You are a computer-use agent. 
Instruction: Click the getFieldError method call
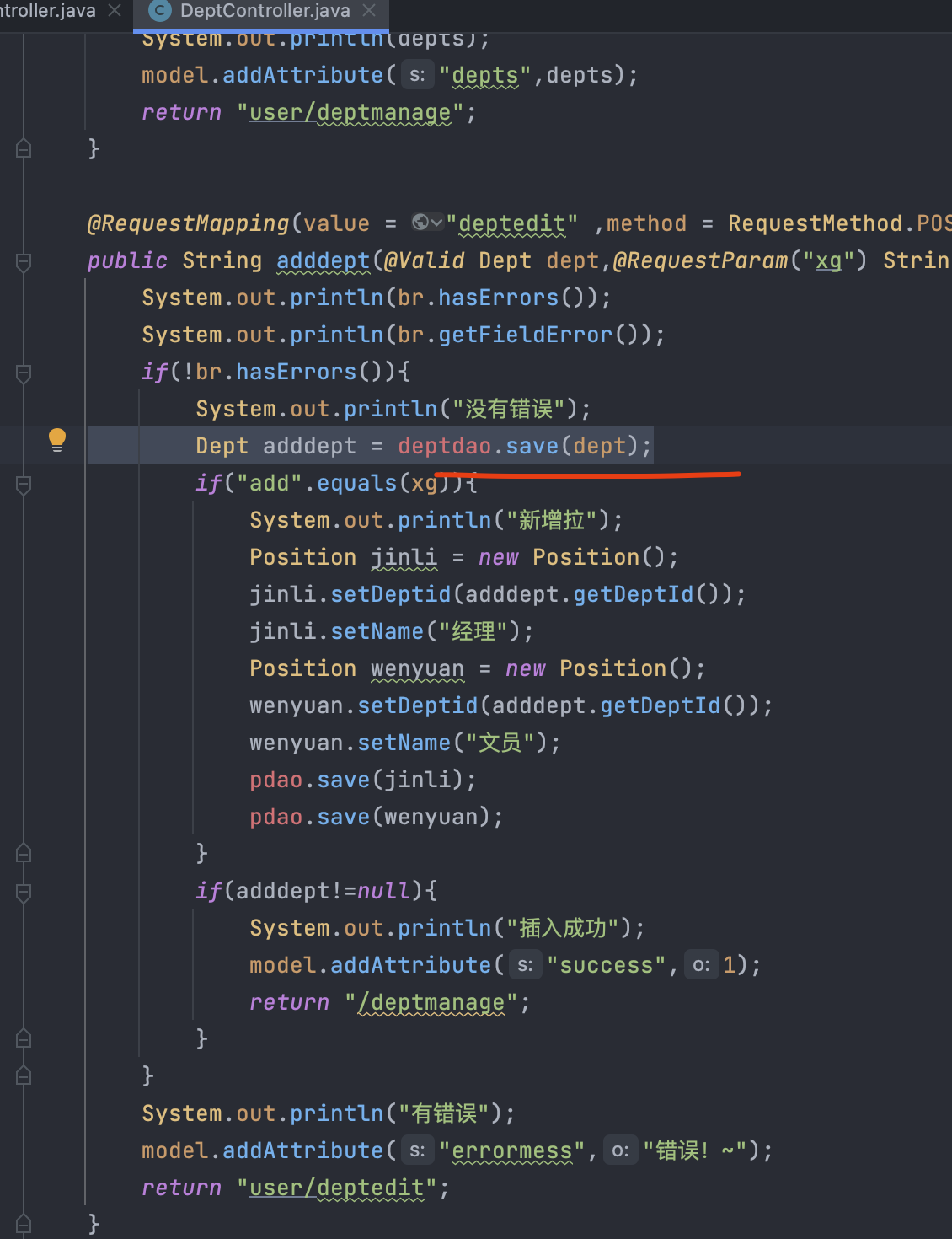pos(525,335)
